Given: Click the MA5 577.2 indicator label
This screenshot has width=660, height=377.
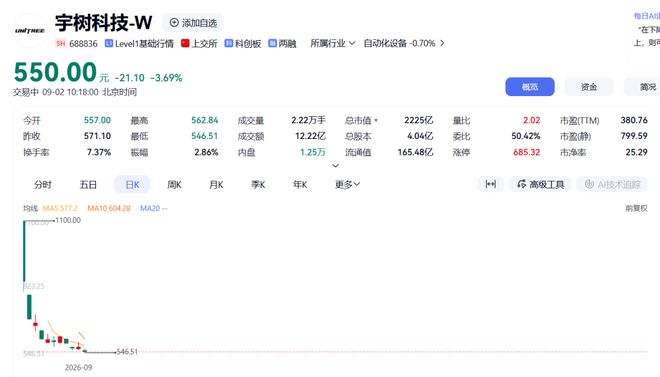Looking at the screenshot, I should (x=60, y=208).
